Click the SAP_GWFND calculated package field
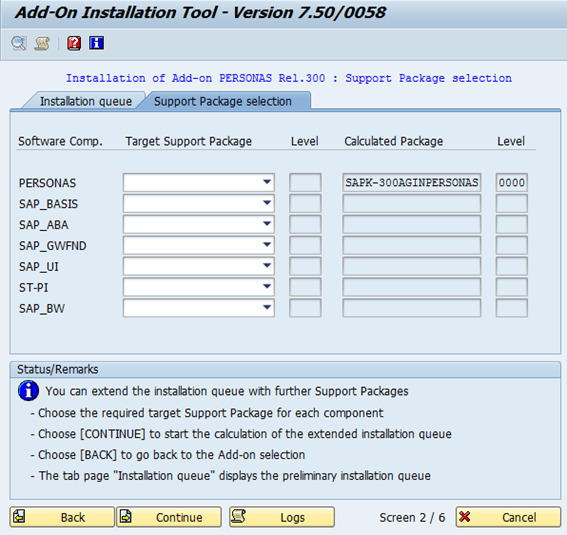Viewport: 567px width, 535px height. 412,245
